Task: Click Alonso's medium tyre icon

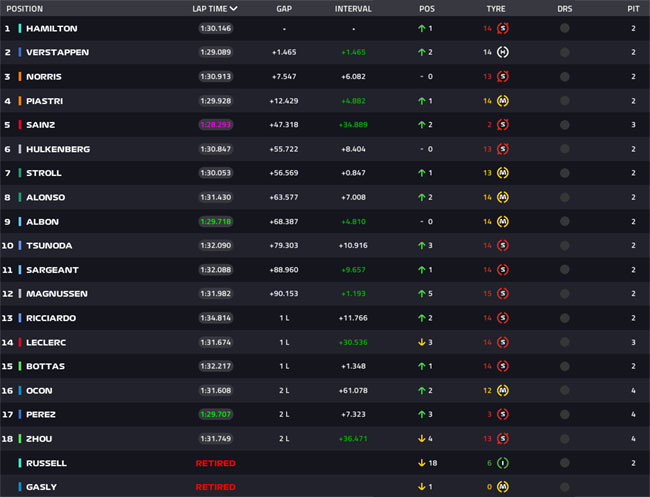Action: (x=503, y=197)
